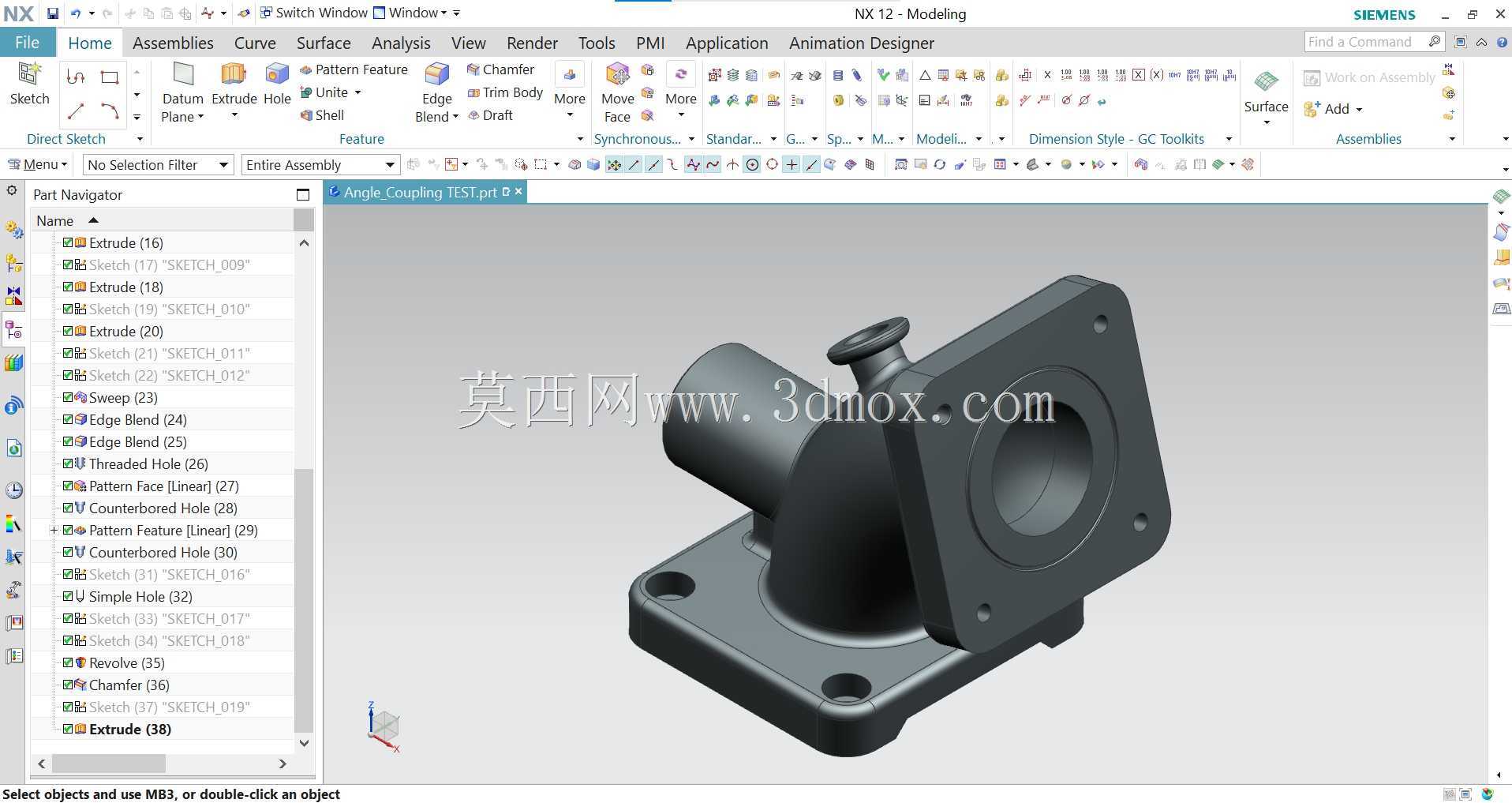Viewport: 1512px width, 803px height.
Task: Expand Dimension Style - GC Toolkits group arrow
Action: [x=1229, y=139]
